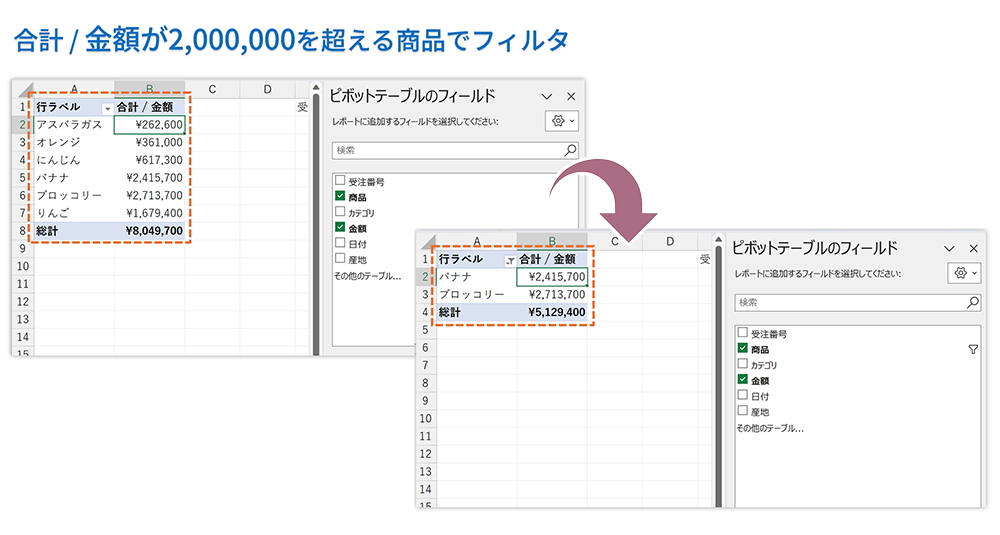The height and width of the screenshot is (535, 1000).
Task: Select row 8 header in the left sheet
Action: 22,231
